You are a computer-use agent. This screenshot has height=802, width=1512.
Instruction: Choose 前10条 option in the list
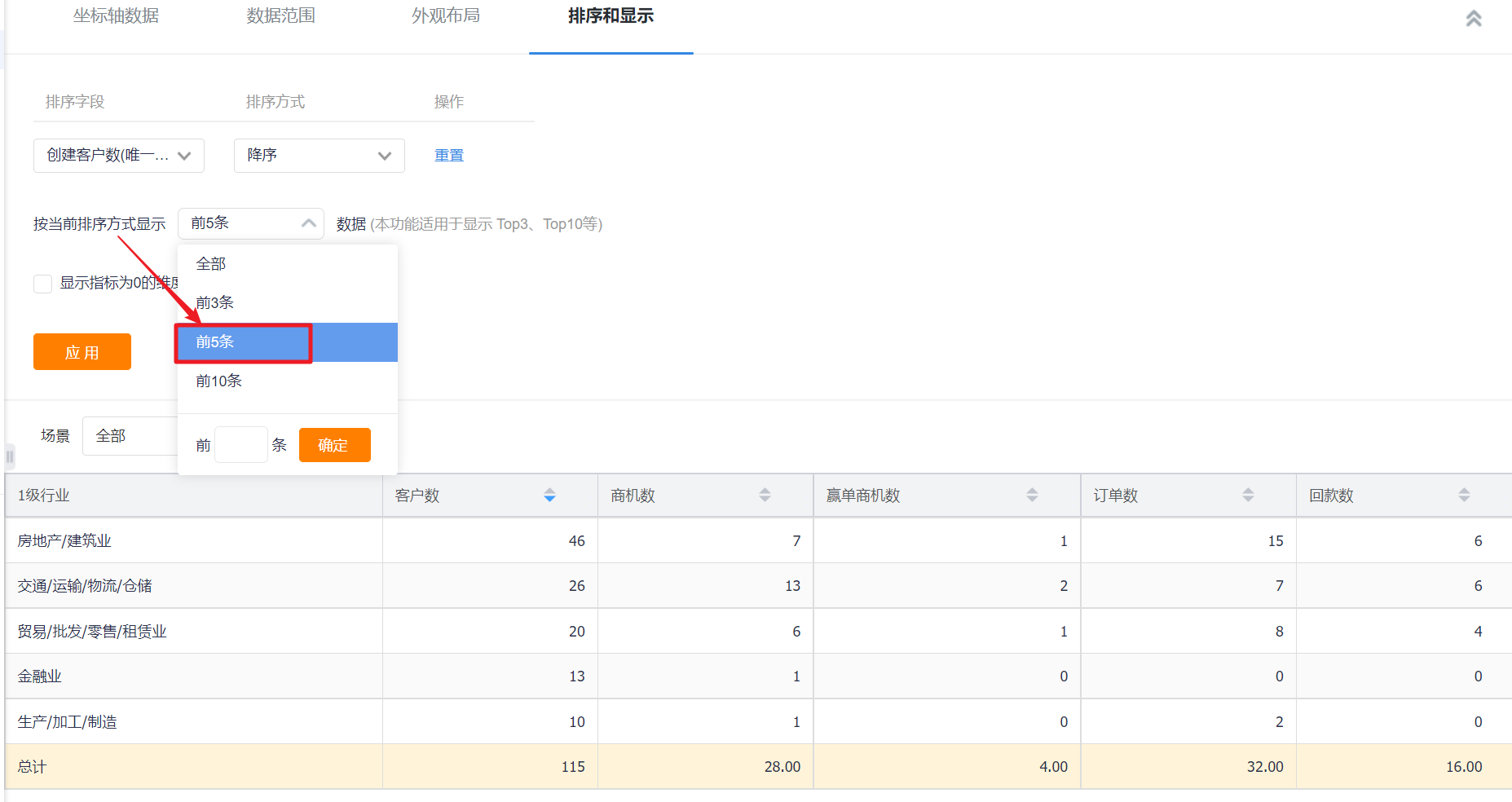click(x=288, y=381)
